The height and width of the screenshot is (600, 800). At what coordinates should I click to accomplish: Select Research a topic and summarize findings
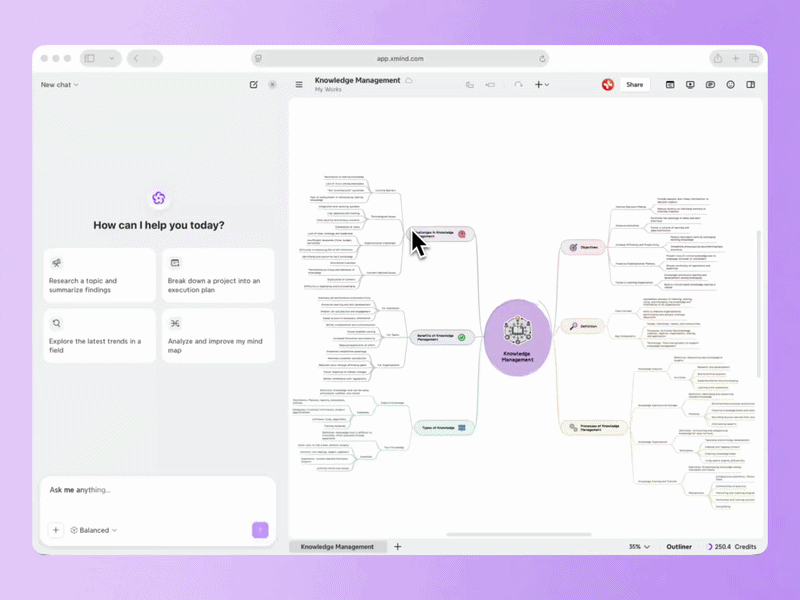(99, 276)
